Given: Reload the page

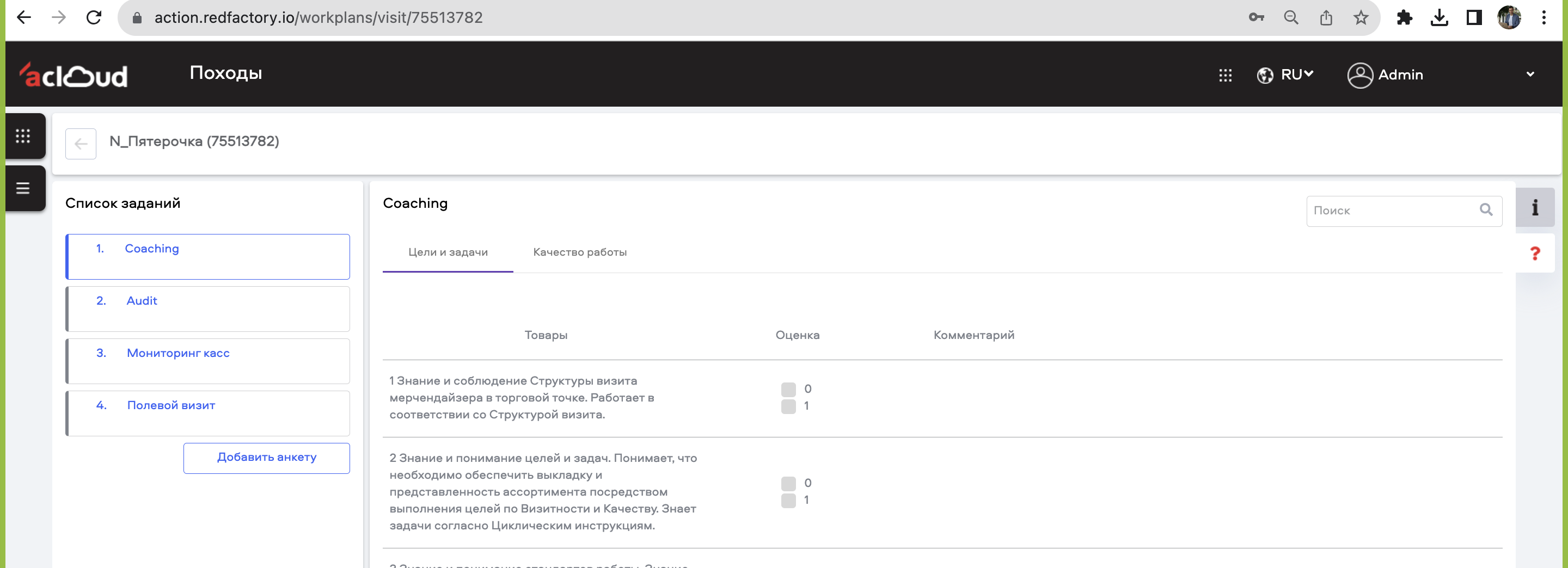Looking at the screenshot, I should [94, 17].
